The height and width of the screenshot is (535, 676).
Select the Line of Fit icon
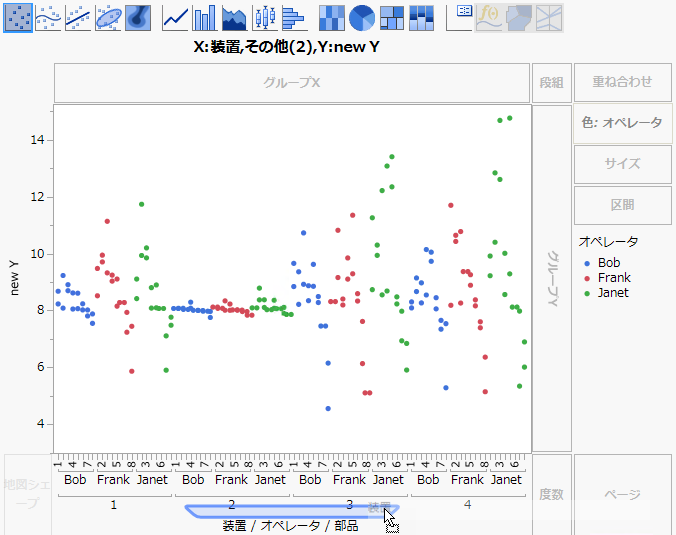pyautogui.click(x=78, y=17)
